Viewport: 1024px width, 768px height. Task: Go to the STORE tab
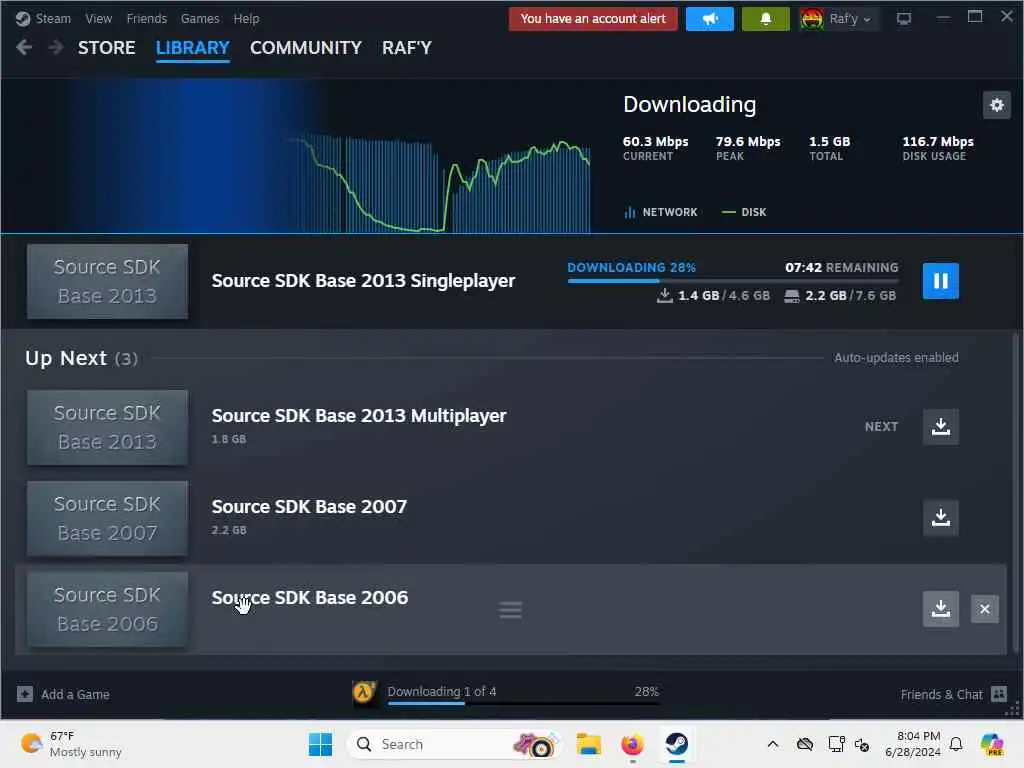[106, 48]
